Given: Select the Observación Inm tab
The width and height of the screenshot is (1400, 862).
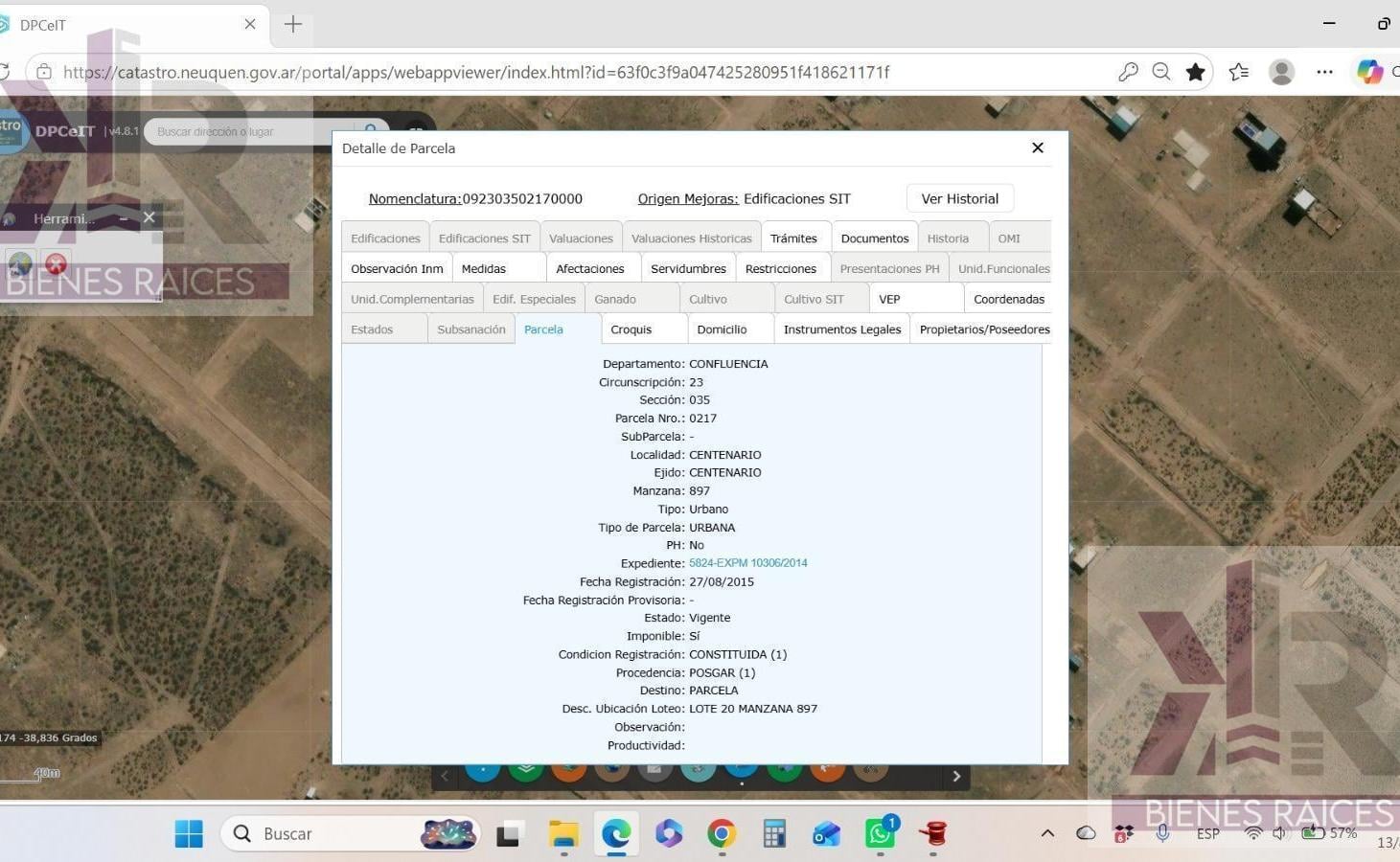Looking at the screenshot, I should click(x=397, y=269).
